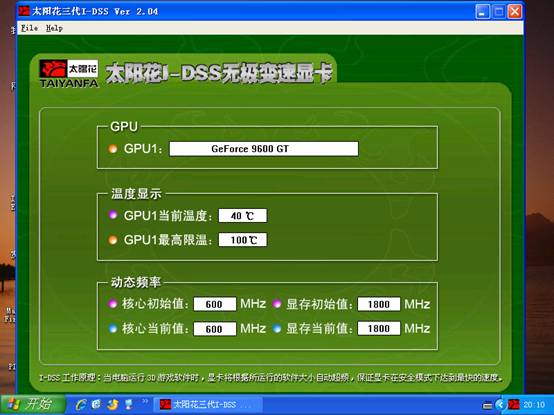Open the Help menu

point(54,28)
